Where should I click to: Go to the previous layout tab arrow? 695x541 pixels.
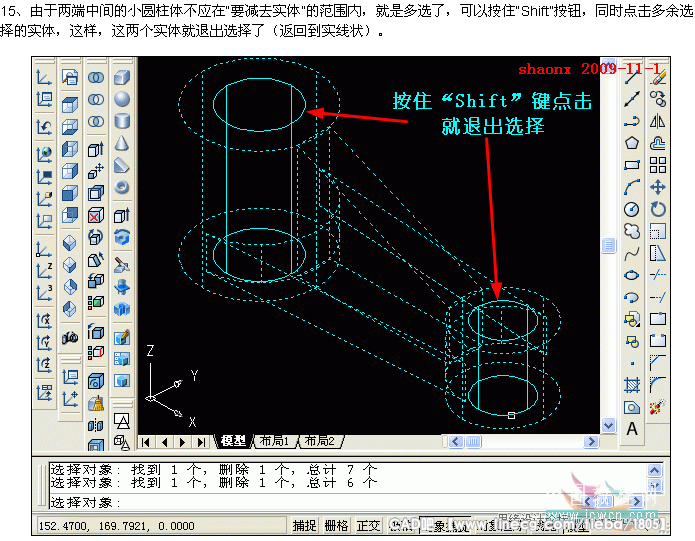[164, 442]
